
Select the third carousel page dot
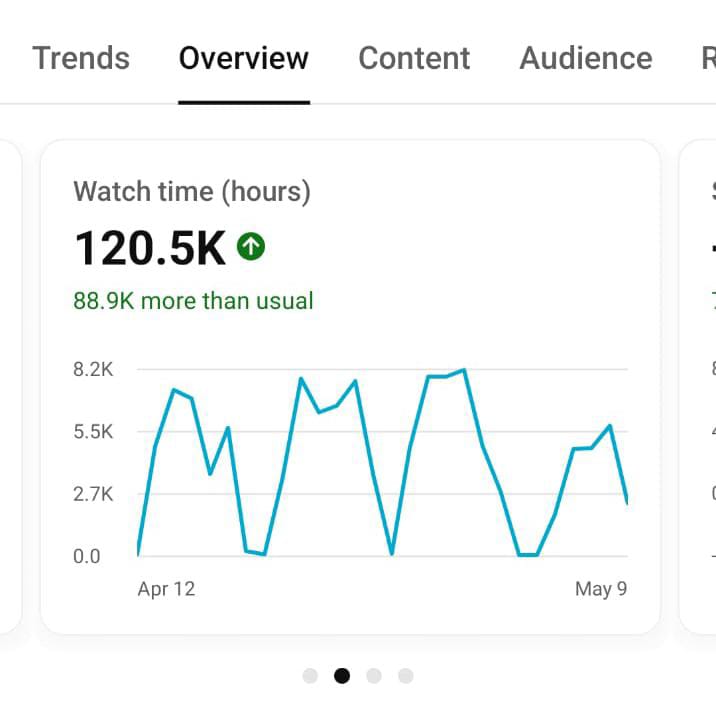[374, 676]
